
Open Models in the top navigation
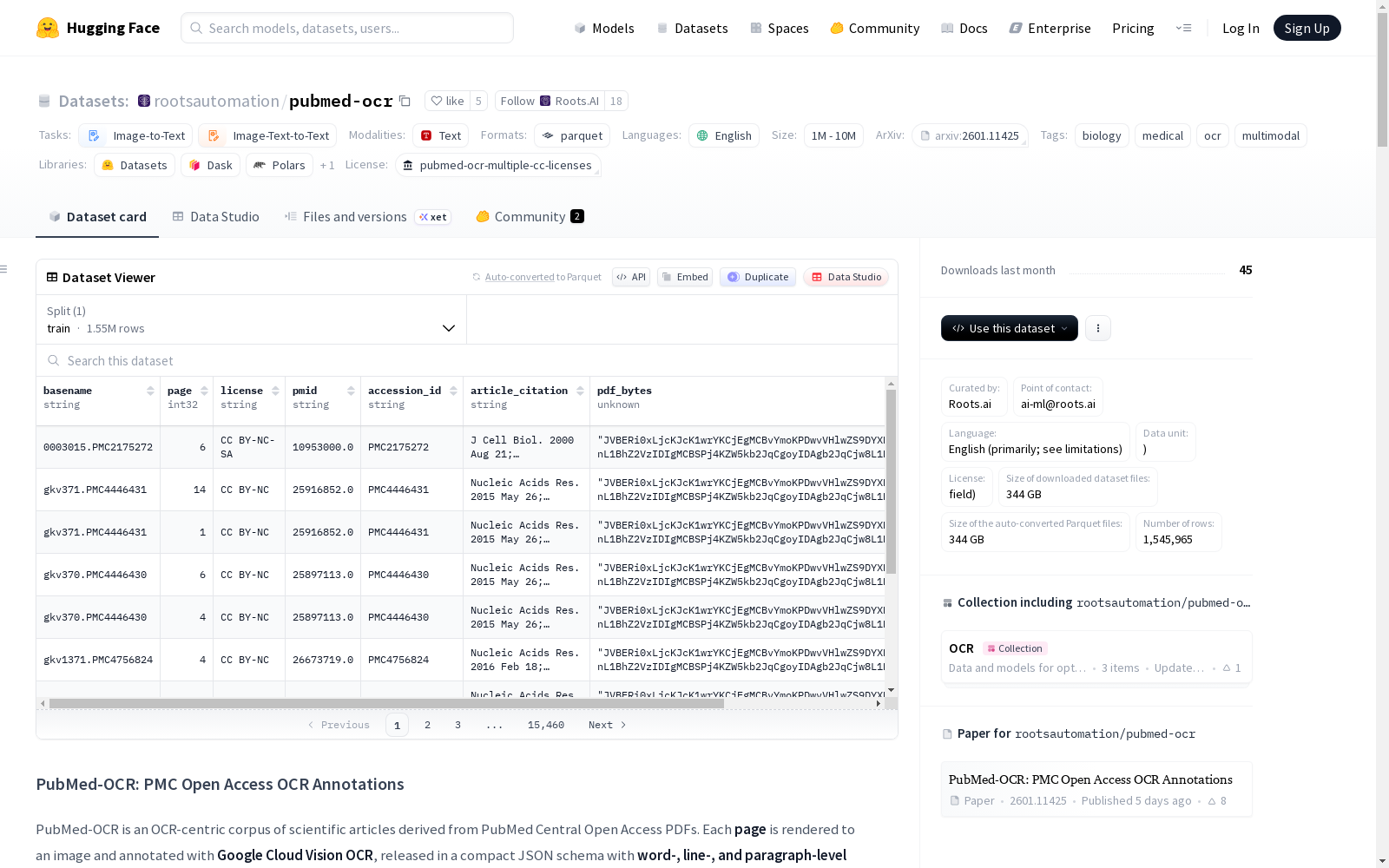click(604, 28)
